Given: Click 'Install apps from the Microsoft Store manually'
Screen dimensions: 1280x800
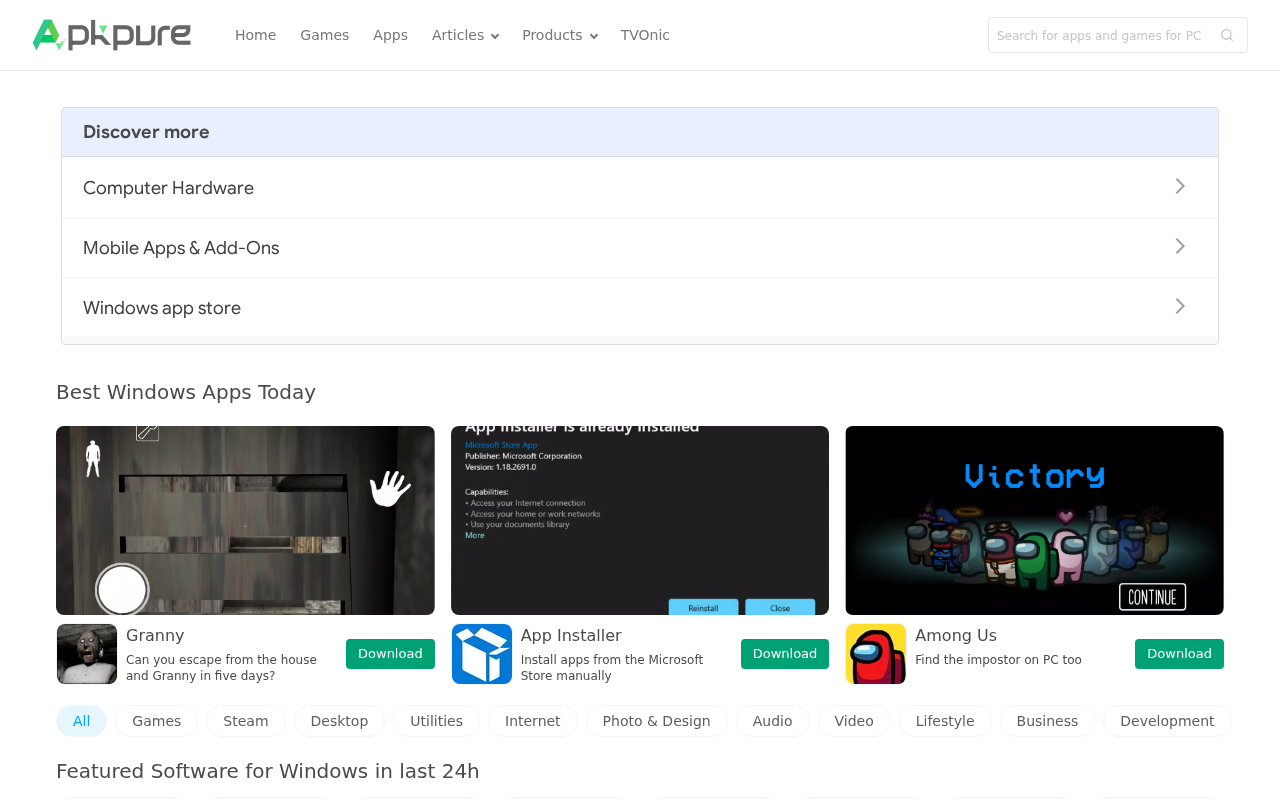Looking at the screenshot, I should (x=612, y=668).
